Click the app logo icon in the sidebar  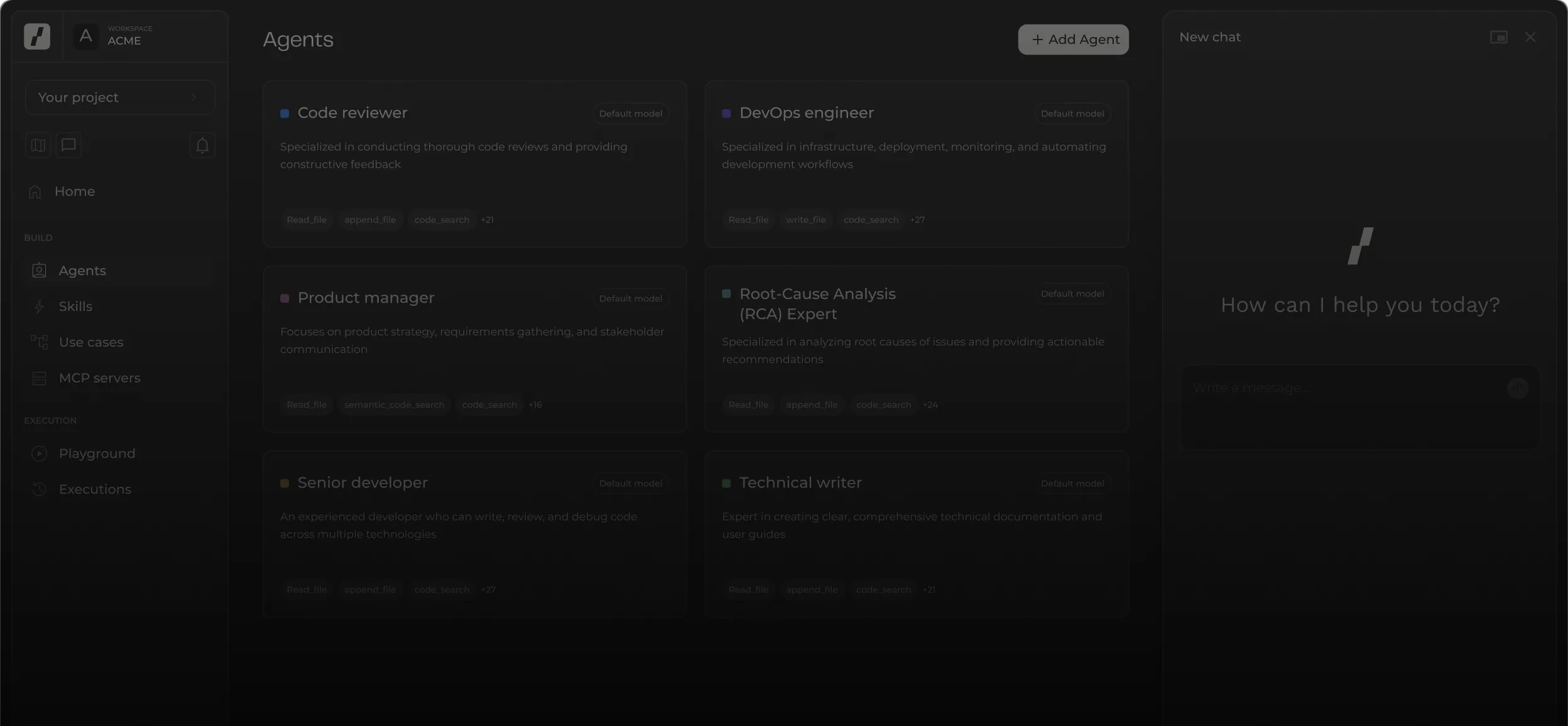pos(37,36)
